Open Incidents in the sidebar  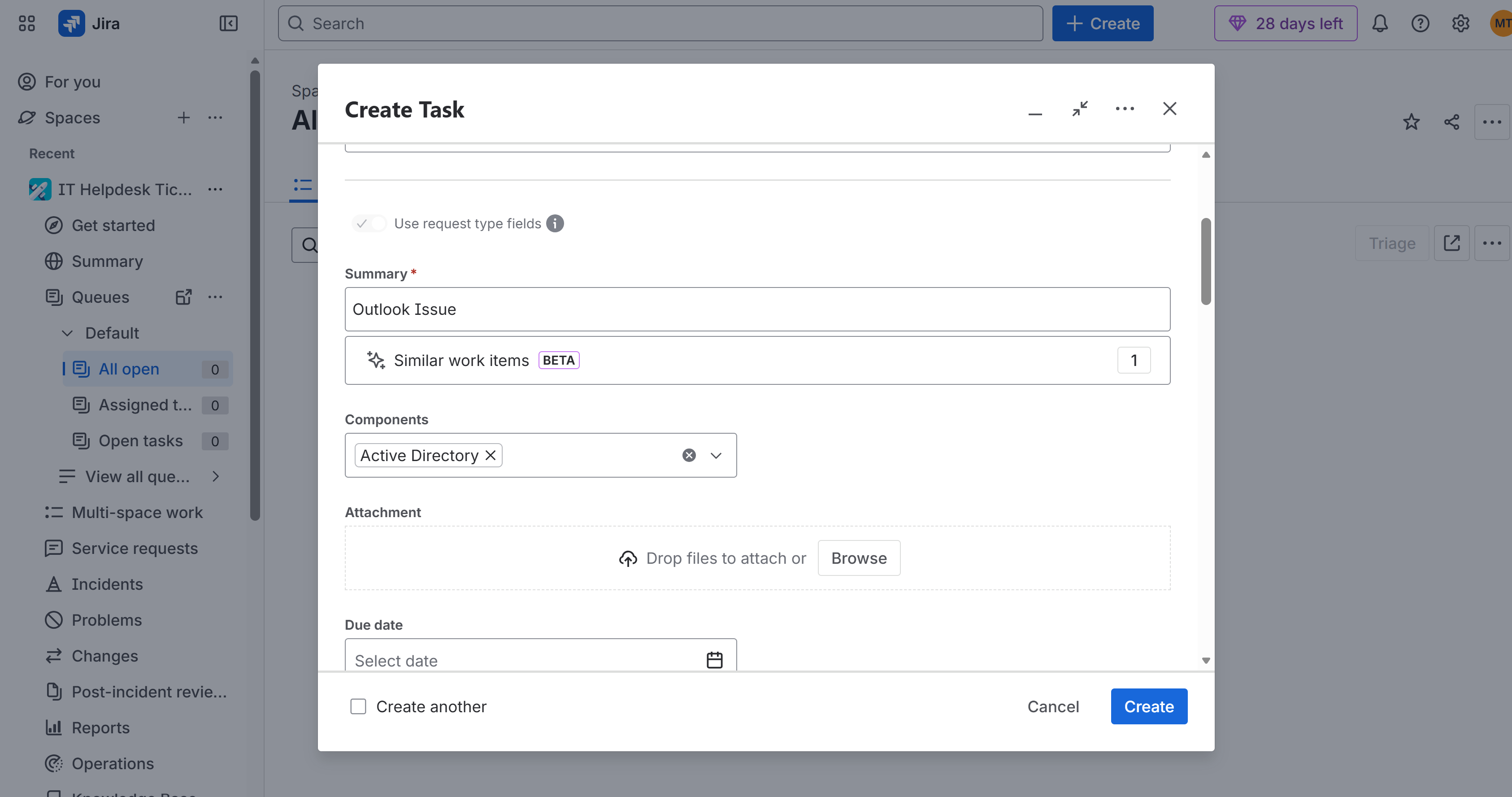[107, 584]
